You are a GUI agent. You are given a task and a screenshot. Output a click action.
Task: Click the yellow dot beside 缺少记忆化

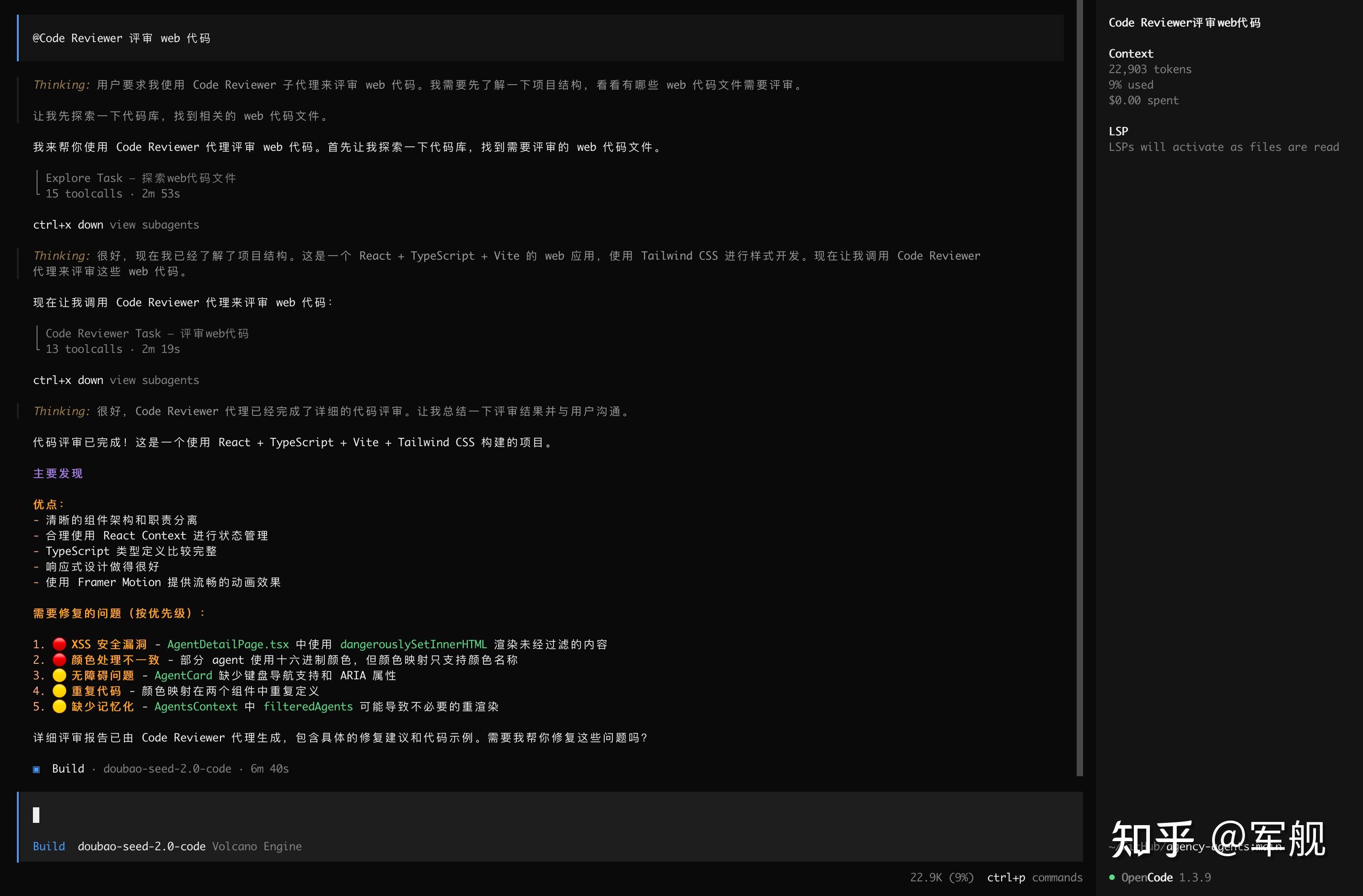(x=59, y=706)
